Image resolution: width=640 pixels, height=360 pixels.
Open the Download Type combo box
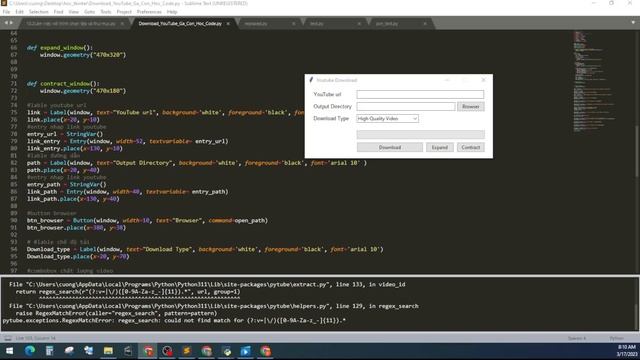387,118
